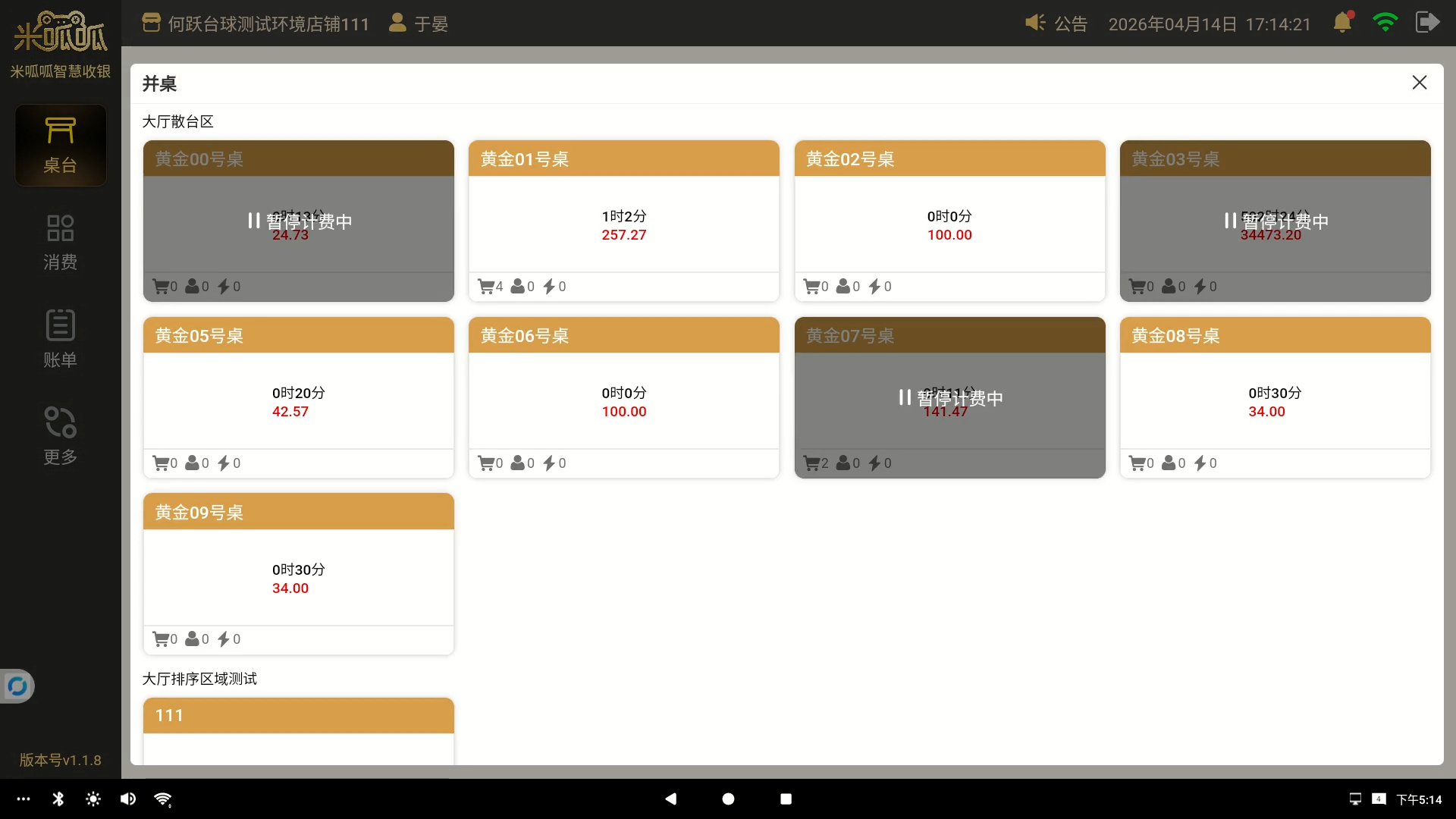Viewport: 1456px width, 819px height.
Task: Click the green Wi-Fi status icon in the header
Action: (1385, 23)
